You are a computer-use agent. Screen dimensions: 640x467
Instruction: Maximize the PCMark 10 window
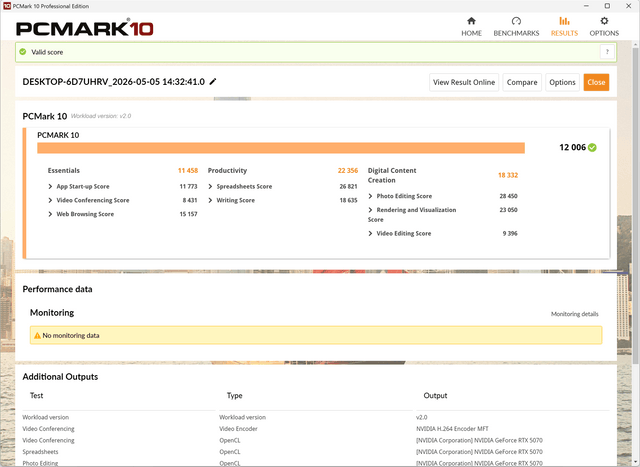pos(607,6)
